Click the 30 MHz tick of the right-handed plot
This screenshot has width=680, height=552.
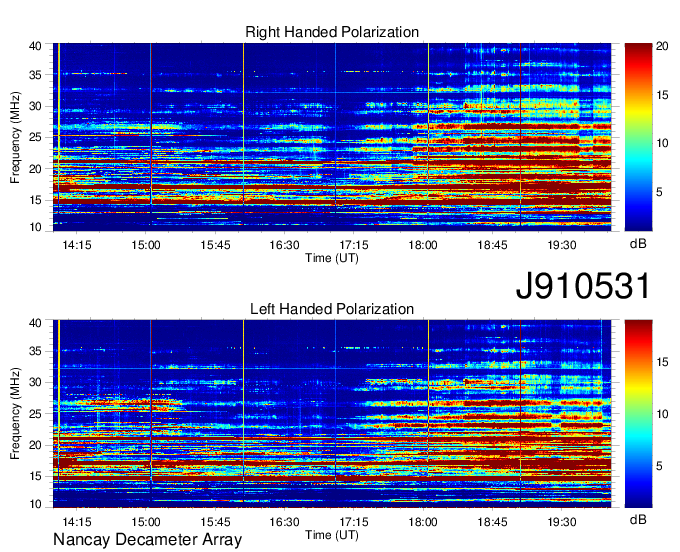[35, 106]
